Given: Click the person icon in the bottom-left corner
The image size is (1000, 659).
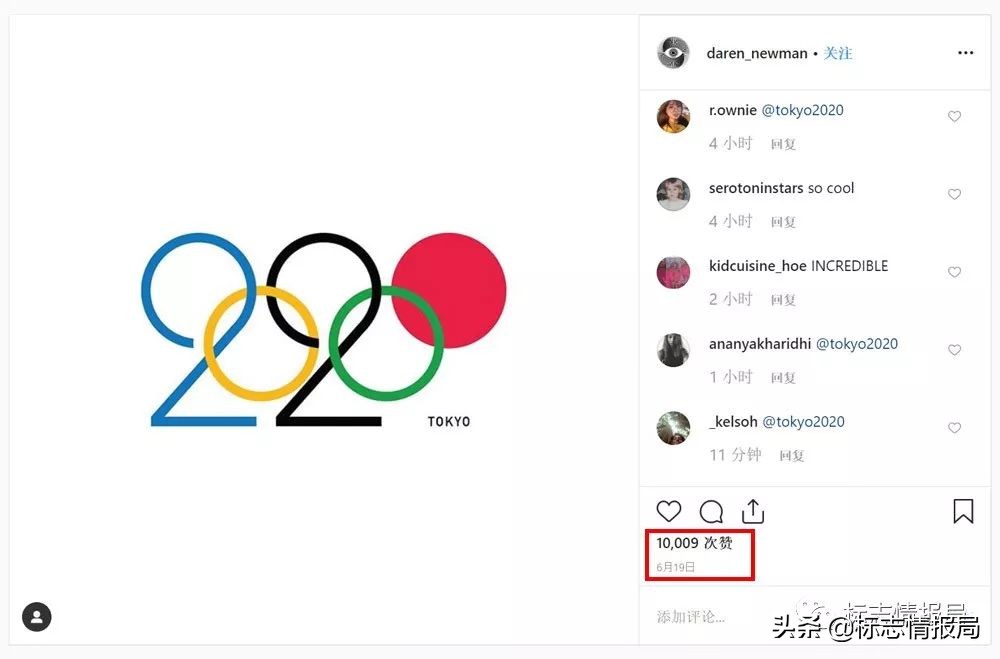Looking at the screenshot, I should coord(37,617).
